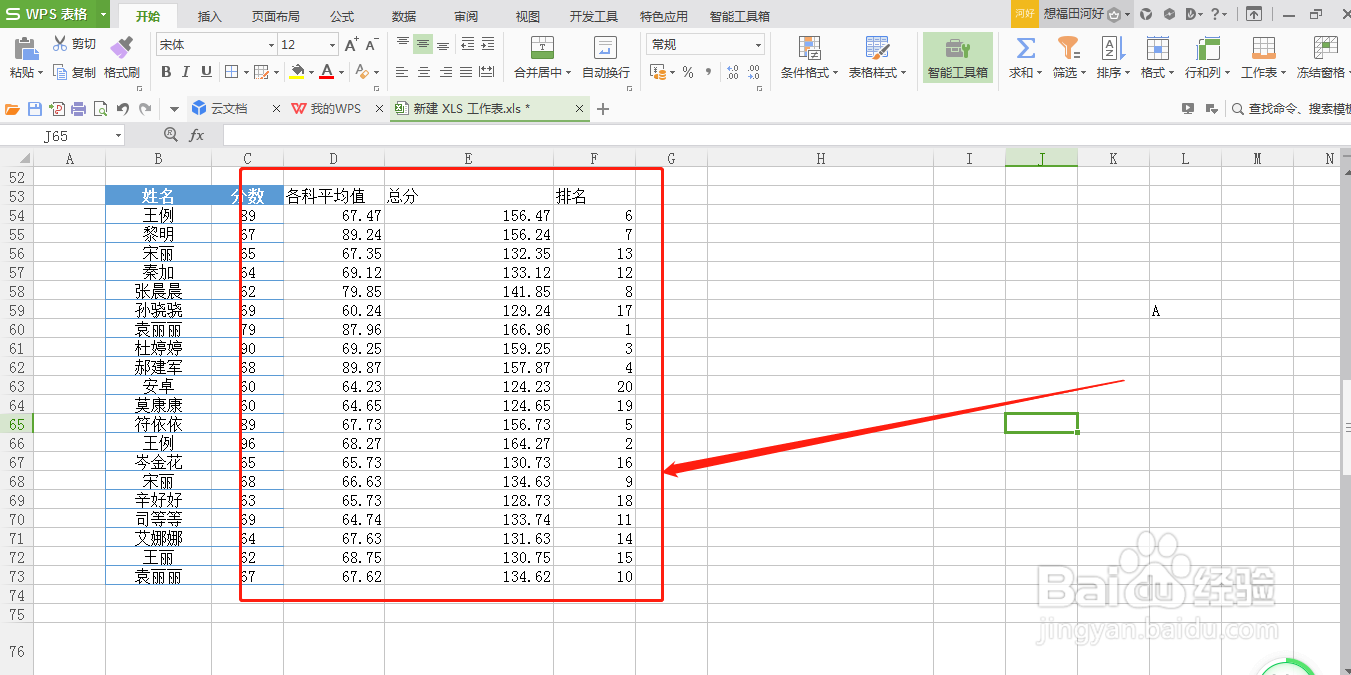1351x675 pixels.
Task: Click the Sum (求和) sigma icon
Action: (x=1025, y=48)
